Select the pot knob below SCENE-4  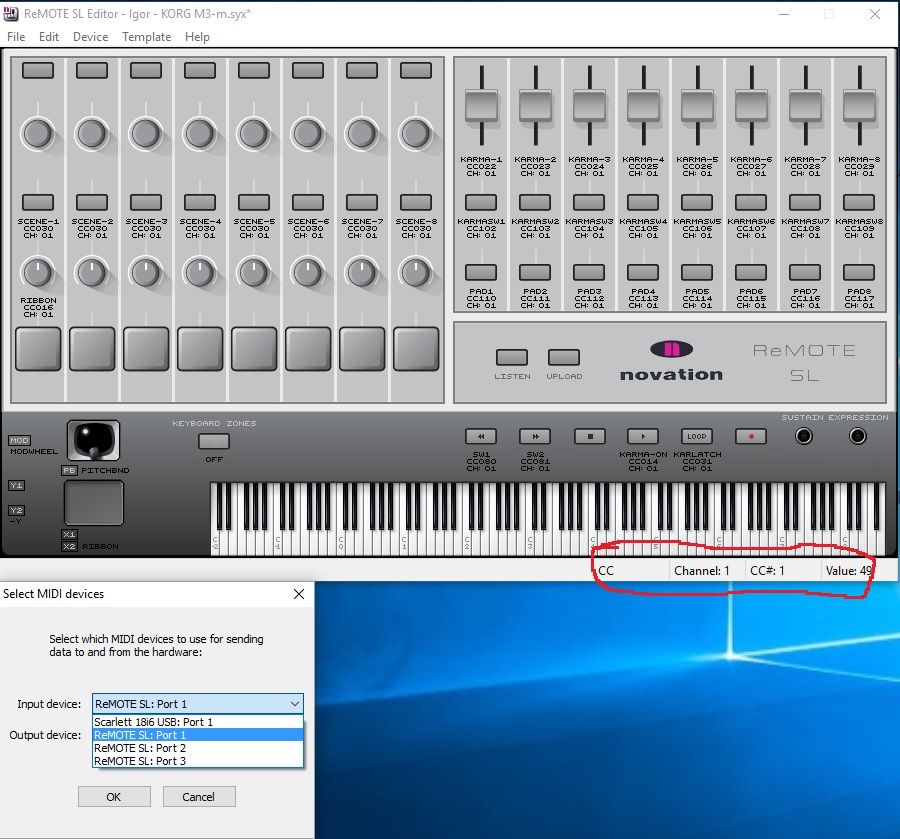pos(200,273)
